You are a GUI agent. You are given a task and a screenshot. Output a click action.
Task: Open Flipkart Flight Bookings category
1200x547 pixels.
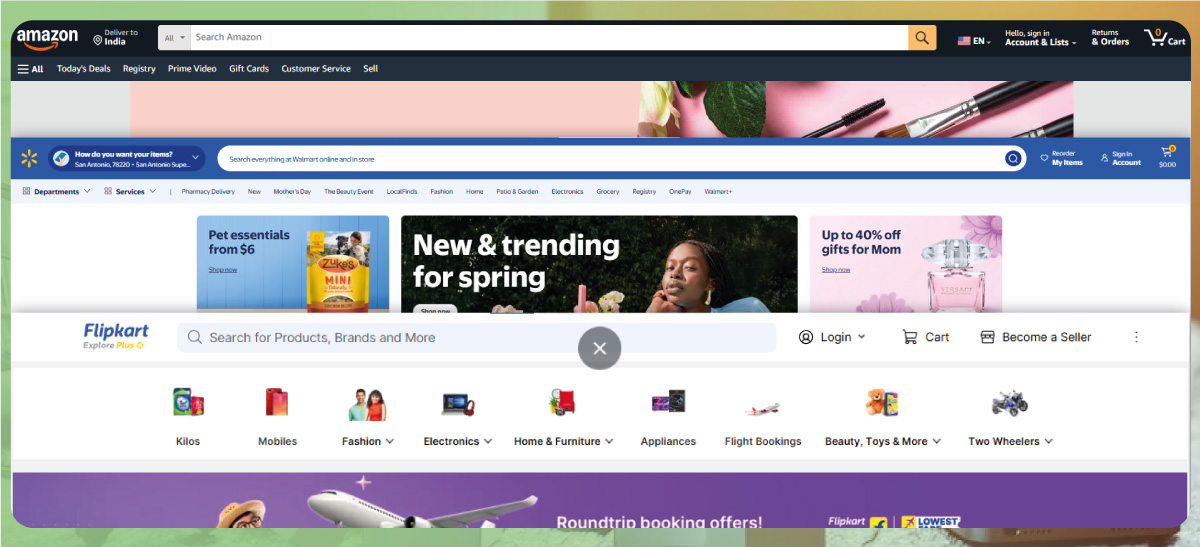point(763,415)
